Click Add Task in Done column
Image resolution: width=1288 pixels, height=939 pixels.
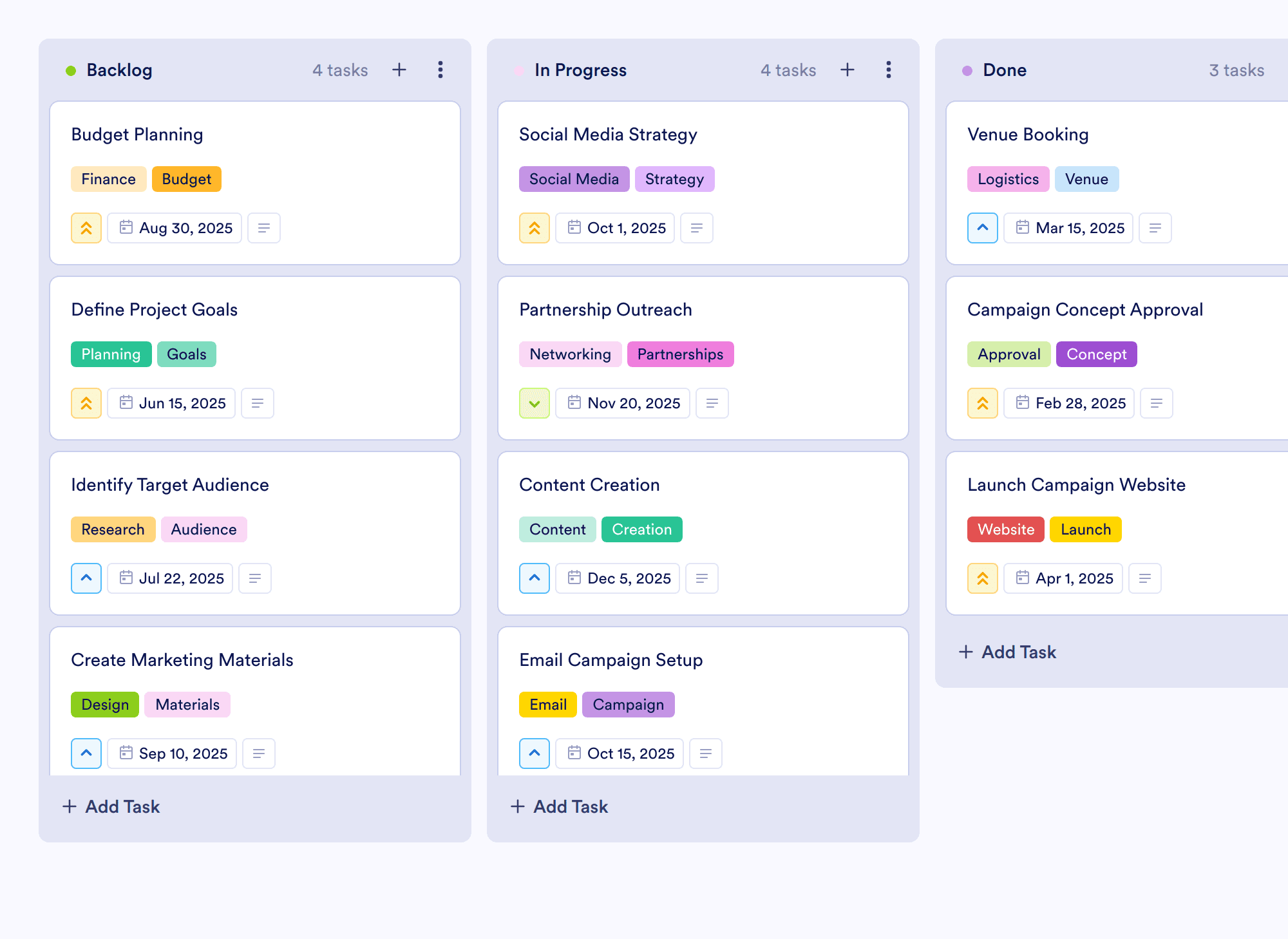point(1007,652)
